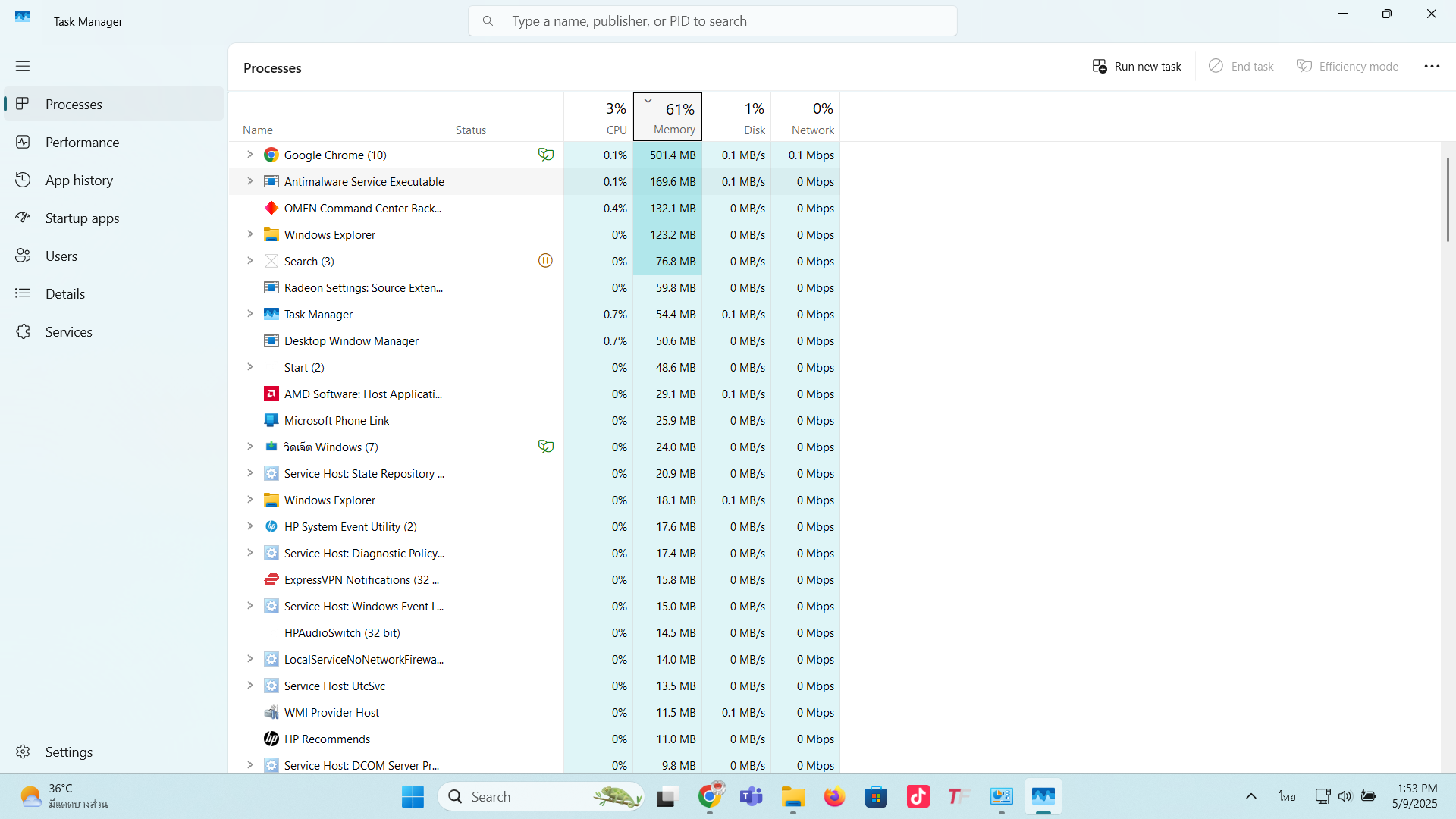Expand Service Host: UtcSvc row
Viewport: 1456px width, 819px height.
pos(249,686)
